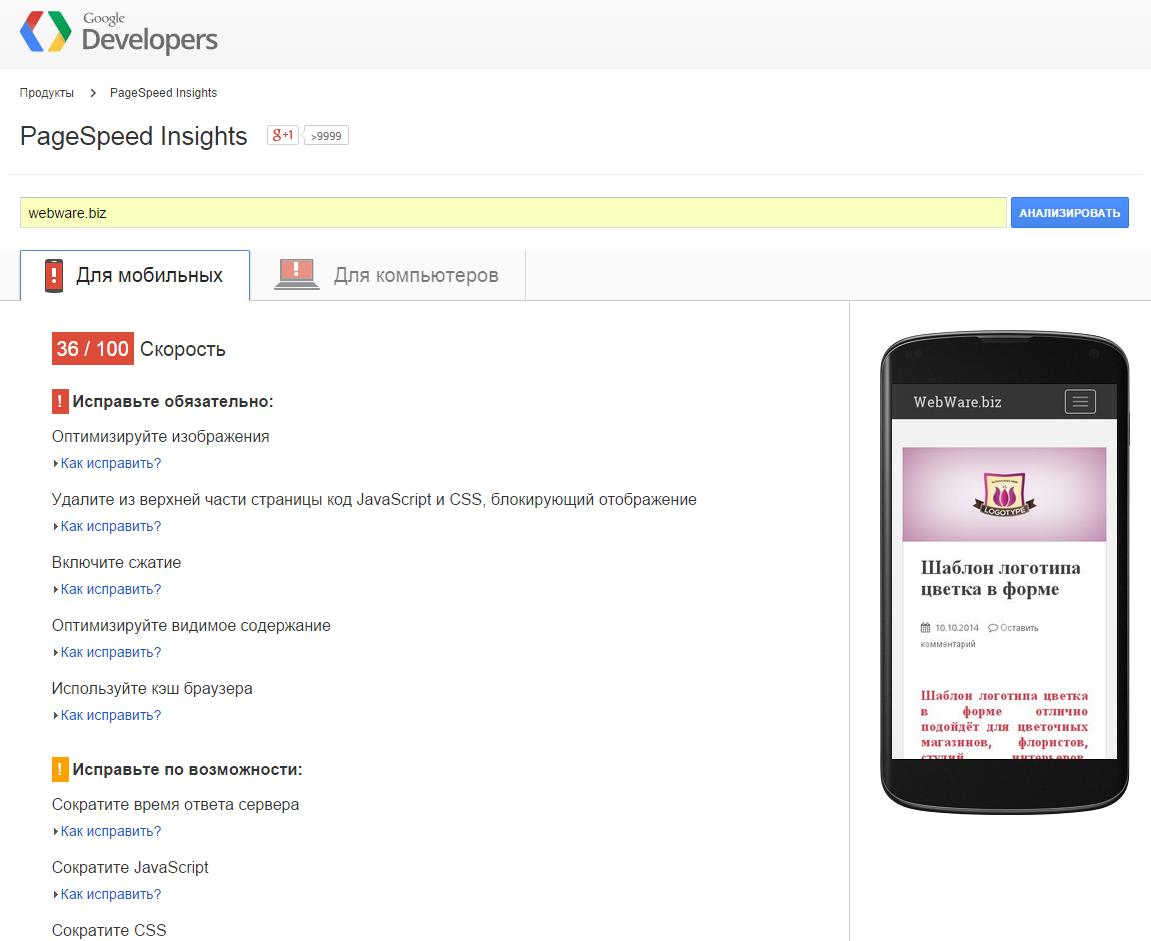
Task: Click the Включите сжатие rule text
Action: 117,563
